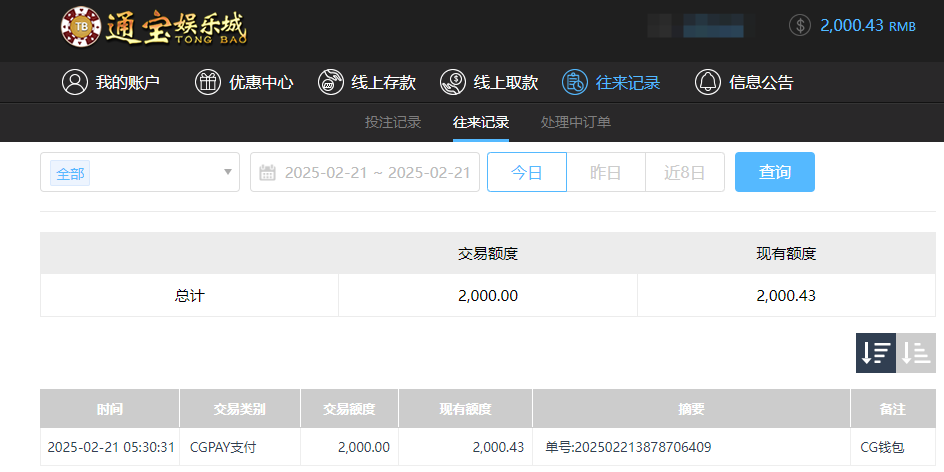Click the transaction records document icon
944x472 pixels.
575,82
